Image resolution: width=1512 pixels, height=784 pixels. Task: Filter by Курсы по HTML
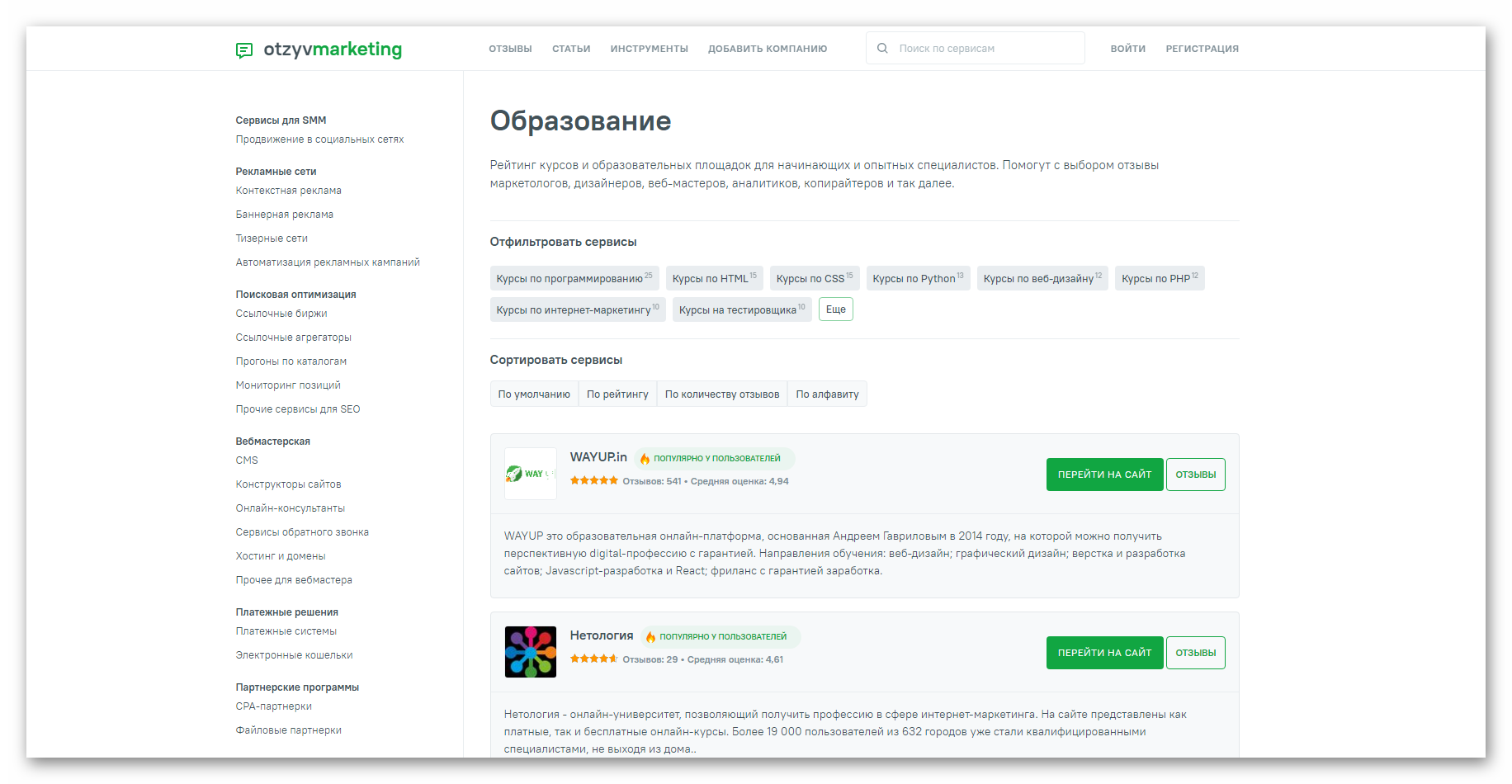[x=715, y=278]
